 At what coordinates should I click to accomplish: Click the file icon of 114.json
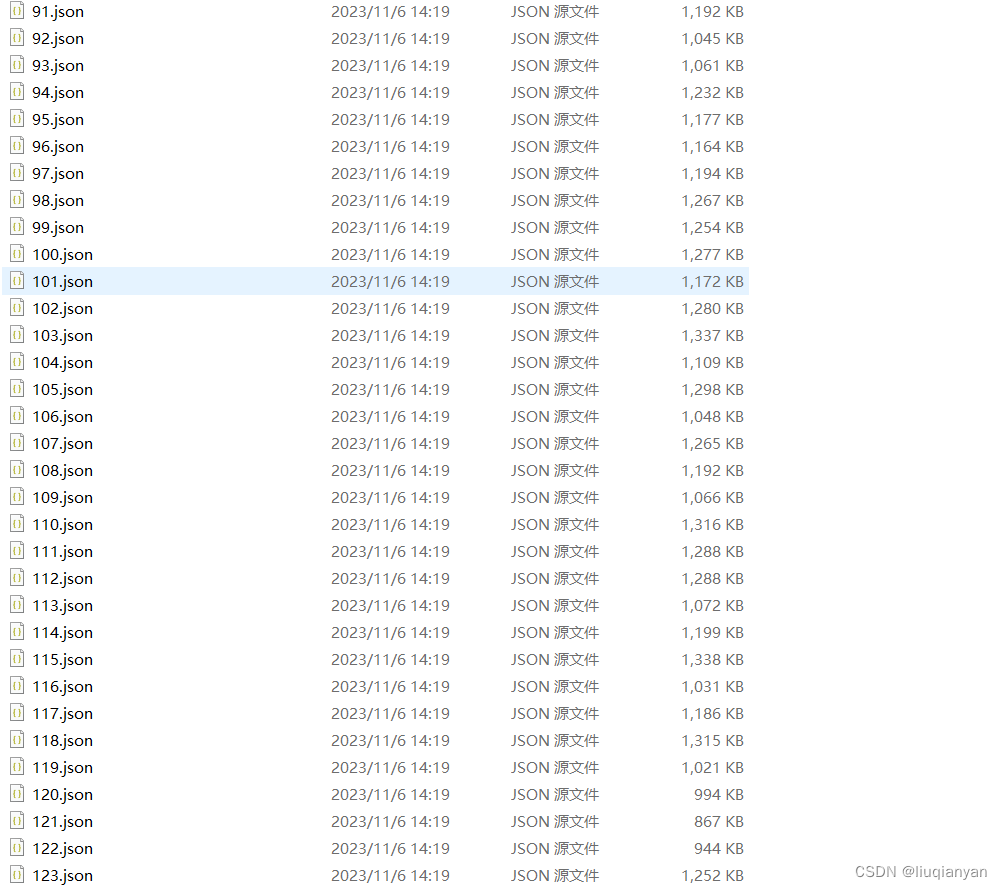point(17,632)
